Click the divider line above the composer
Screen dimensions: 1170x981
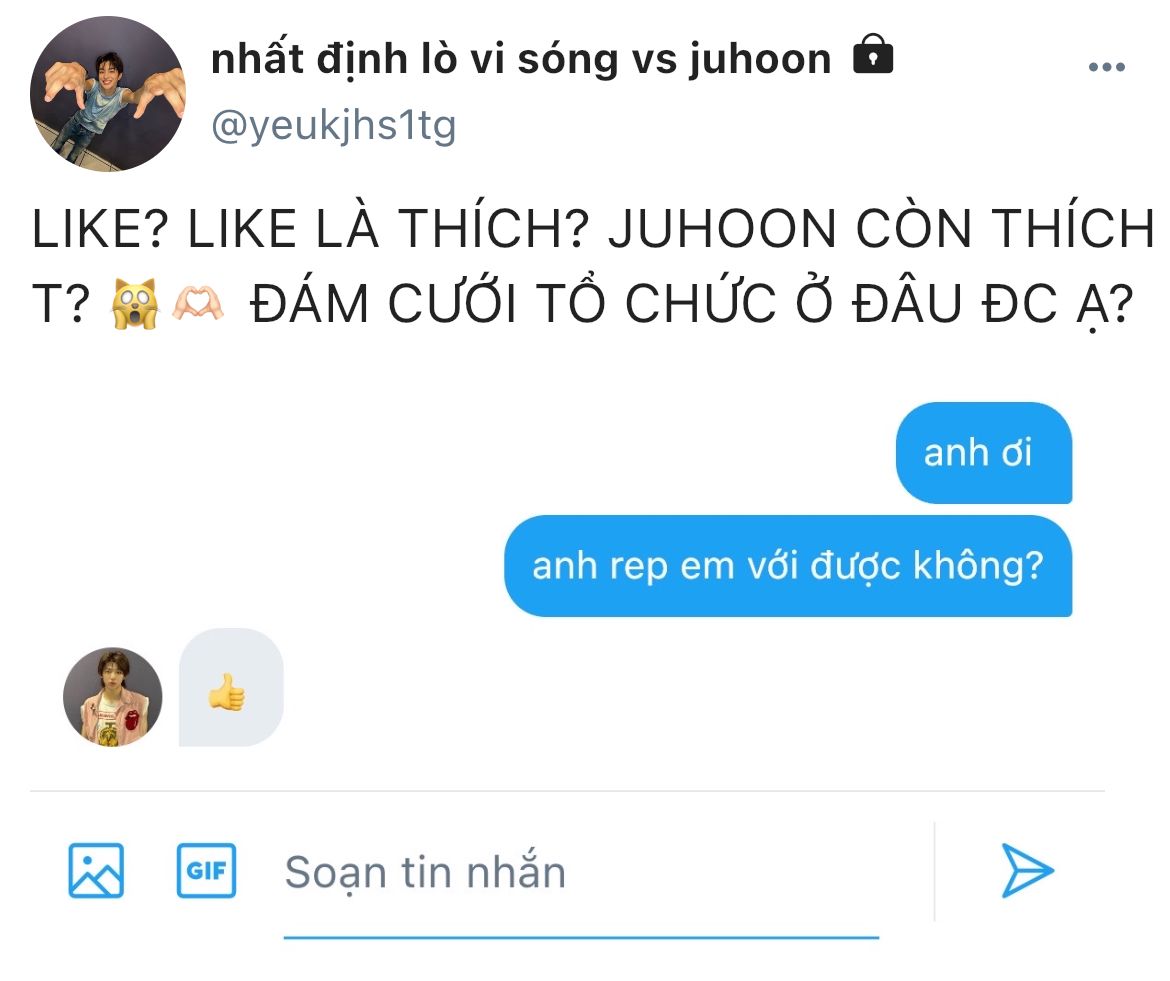click(x=567, y=791)
